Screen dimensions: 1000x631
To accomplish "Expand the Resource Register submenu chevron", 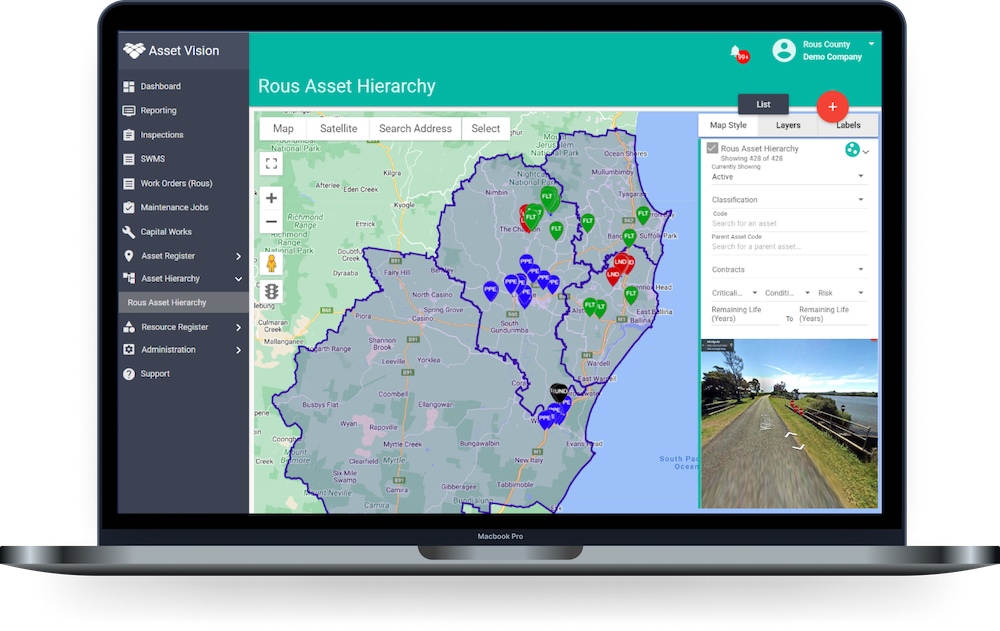I will (x=239, y=327).
